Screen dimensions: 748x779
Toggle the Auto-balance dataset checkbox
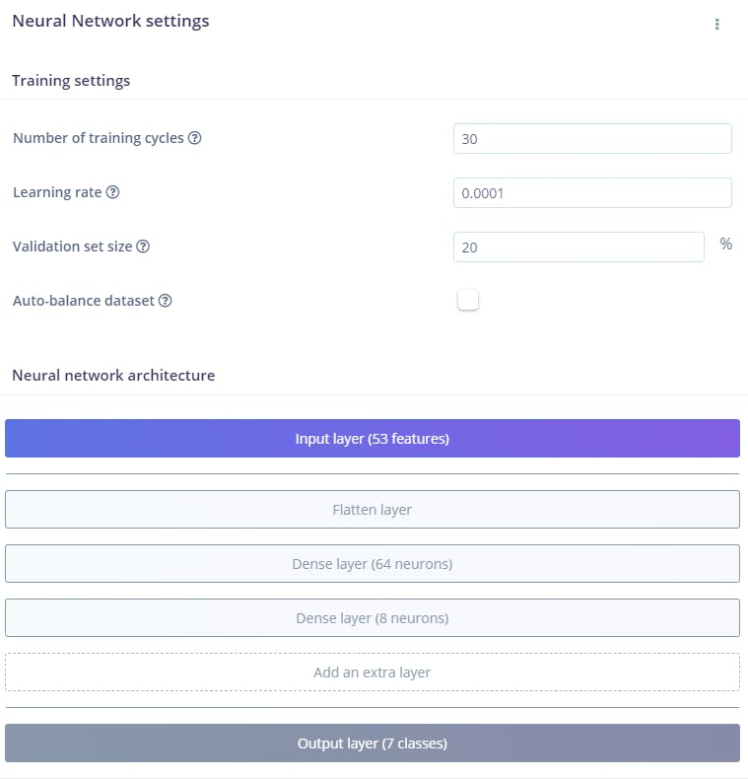(x=467, y=300)
